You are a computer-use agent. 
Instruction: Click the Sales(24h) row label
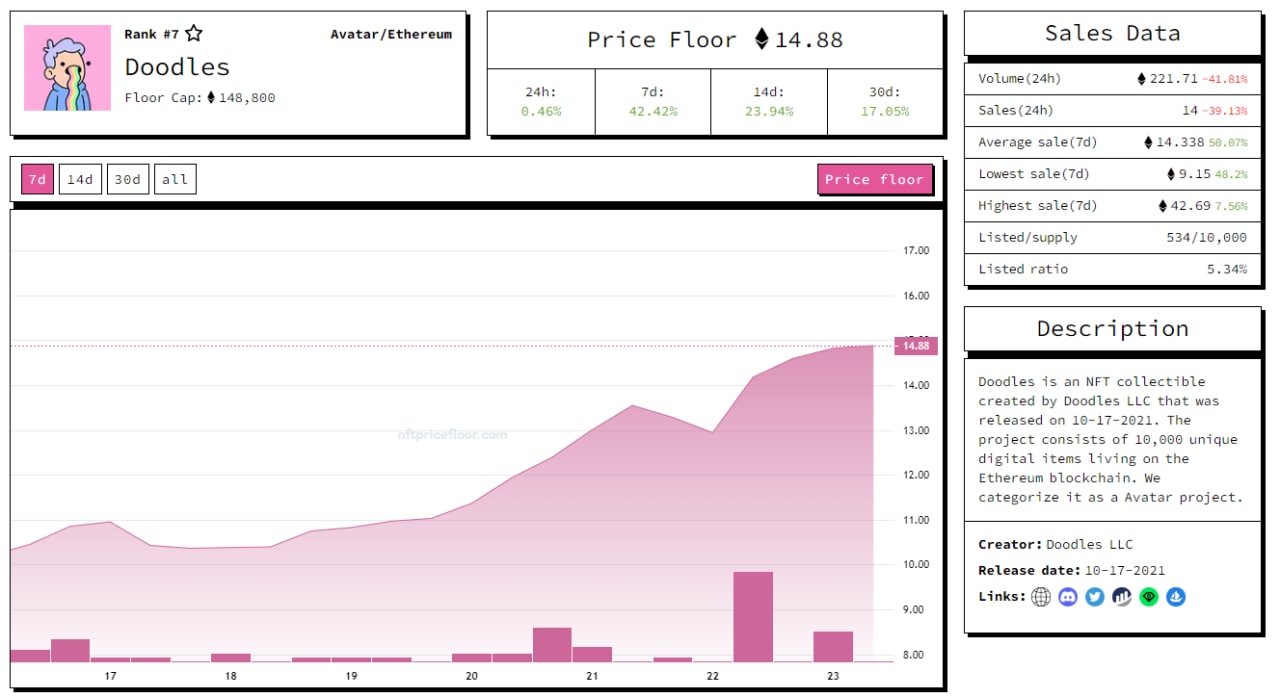[1016, 110]
